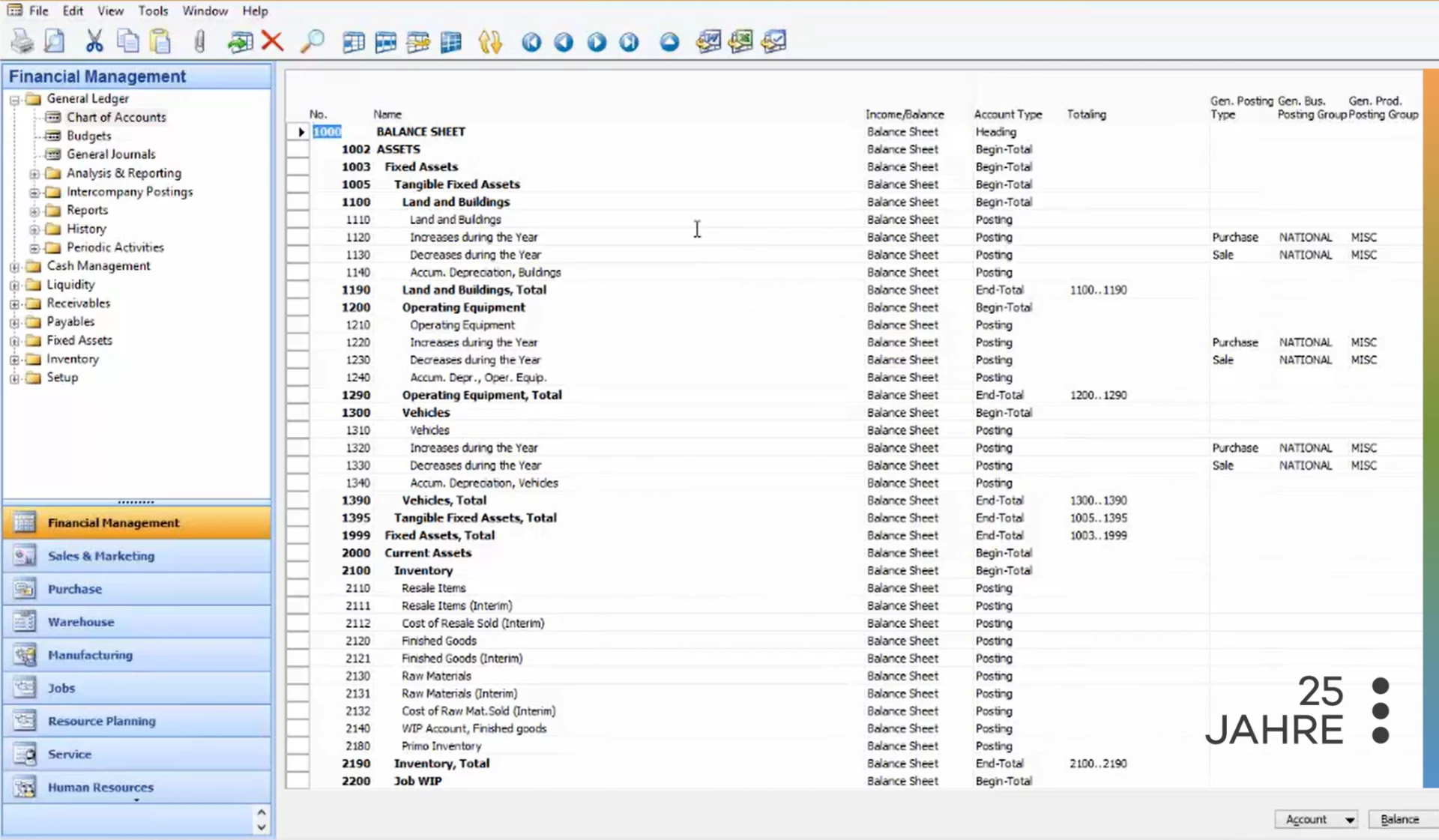This screenshot has height=840, width=1439.
Task: Click the red Delete X icon
Action: [272, 41]
